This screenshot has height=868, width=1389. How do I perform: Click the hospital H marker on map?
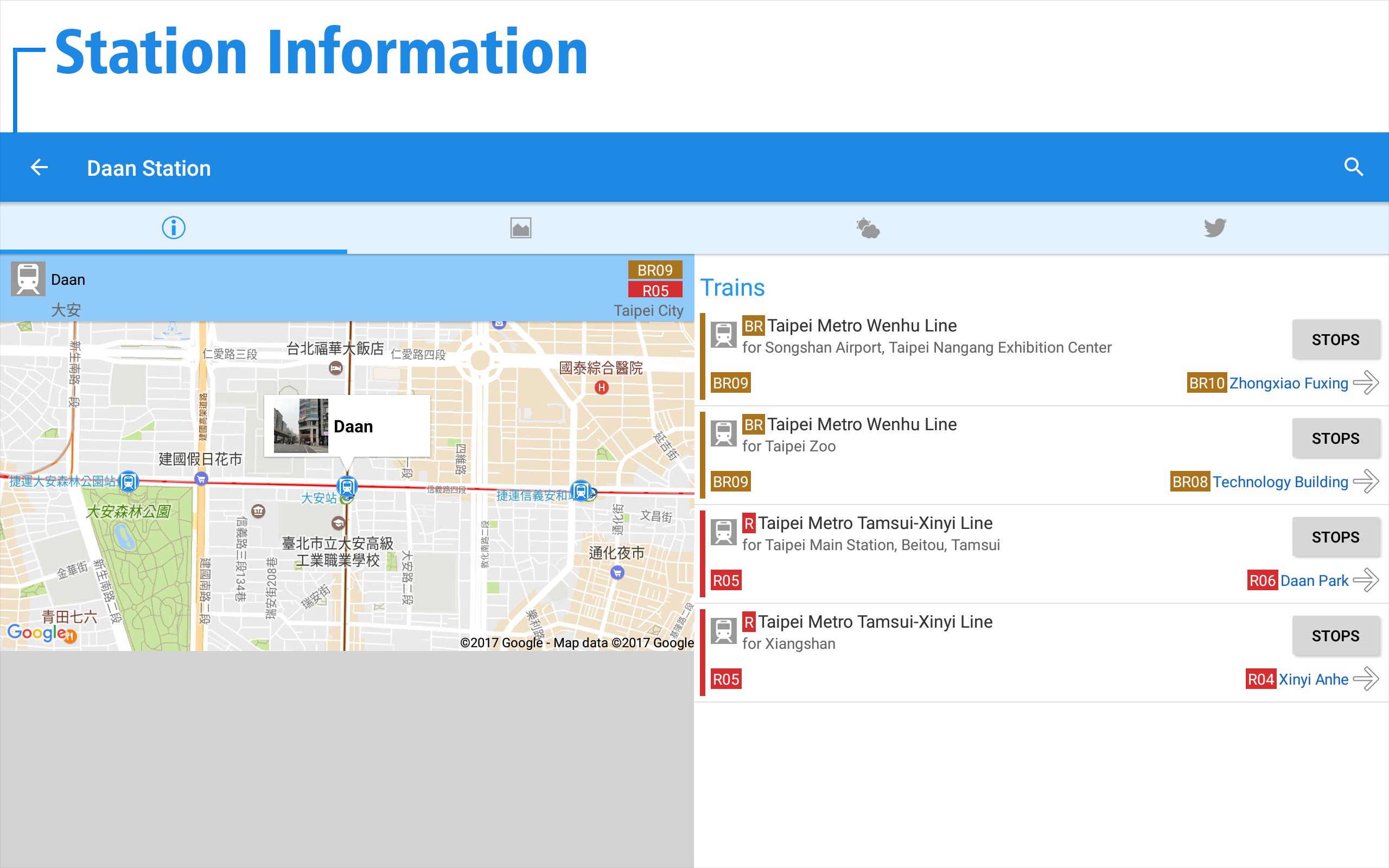[601, 387]
